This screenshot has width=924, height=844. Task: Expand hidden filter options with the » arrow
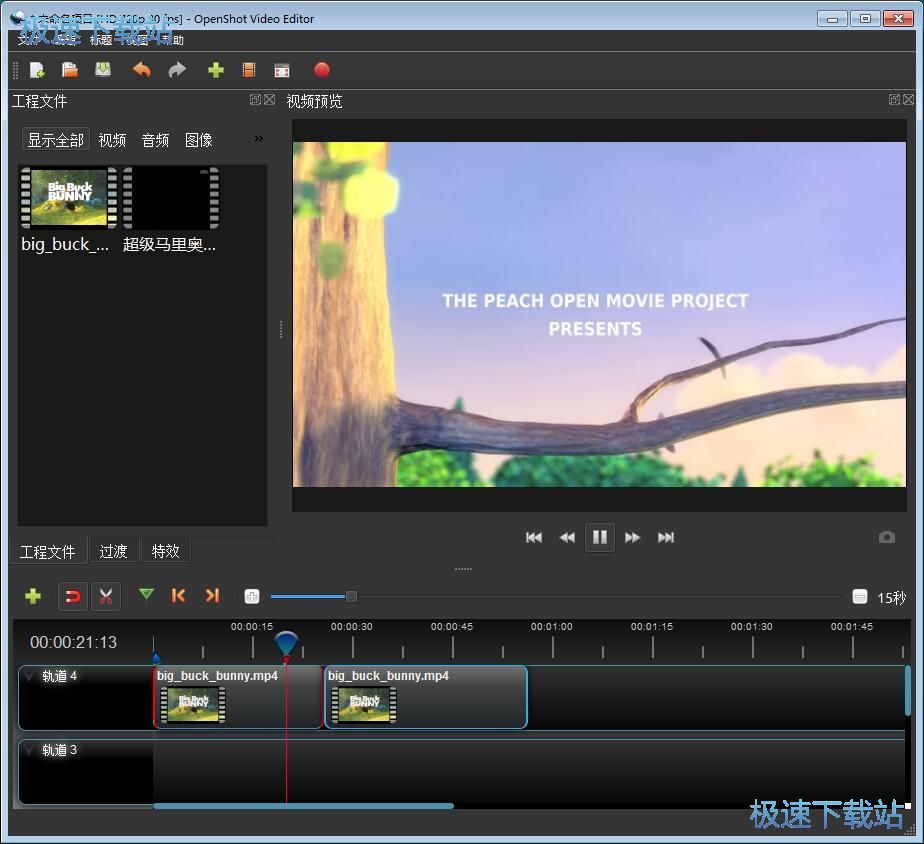tap(258, 139)
